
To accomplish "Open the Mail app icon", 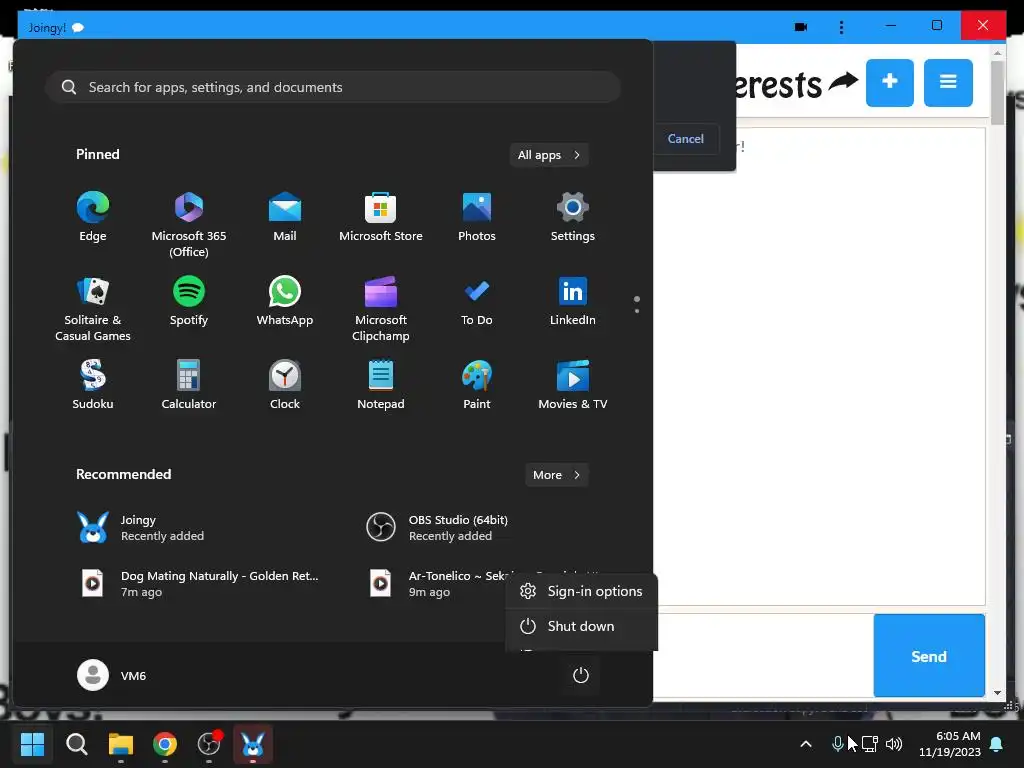I will [x=285, y=217].
